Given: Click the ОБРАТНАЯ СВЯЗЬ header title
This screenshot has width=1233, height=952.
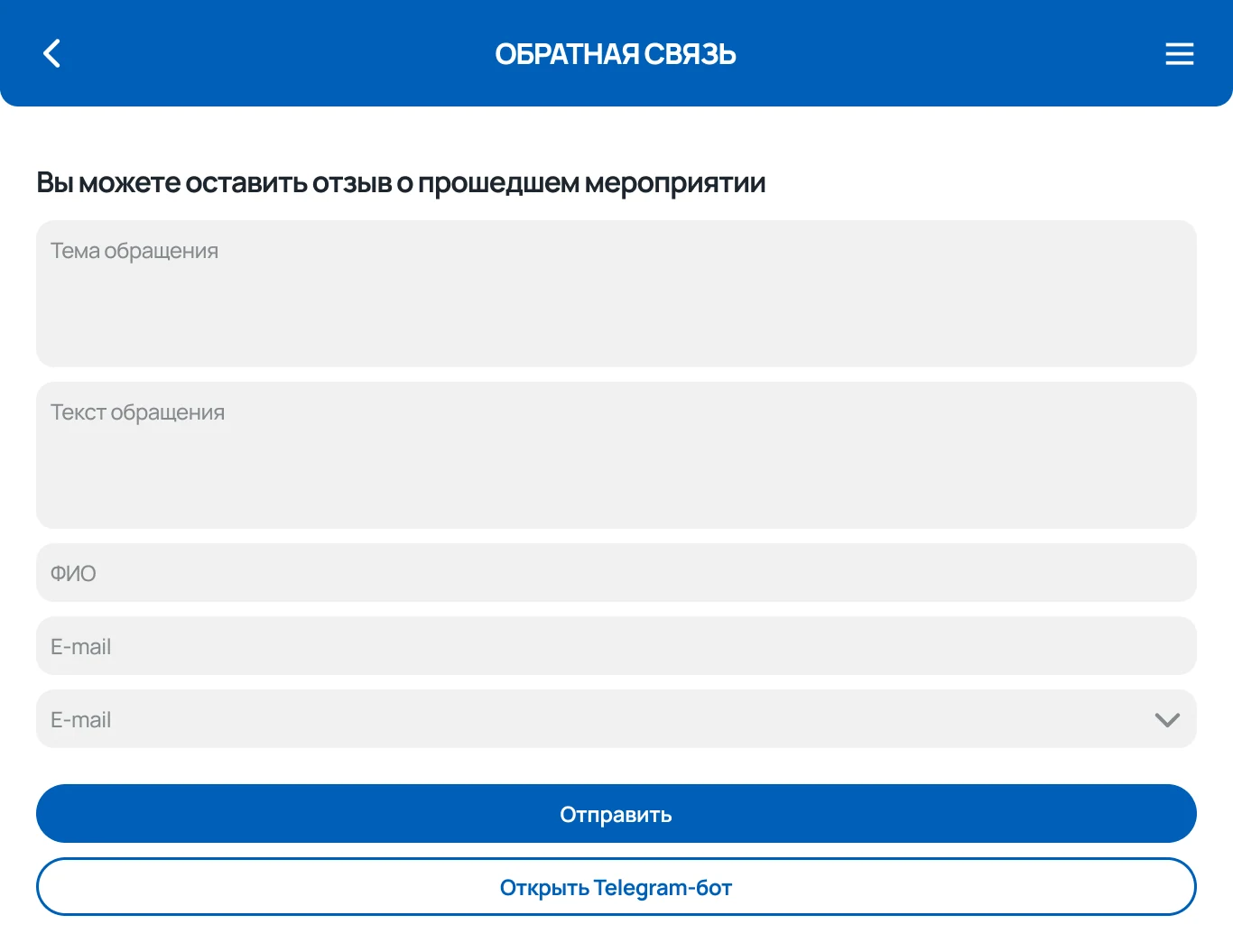Looking at the screenshot, I should (616, 54).
